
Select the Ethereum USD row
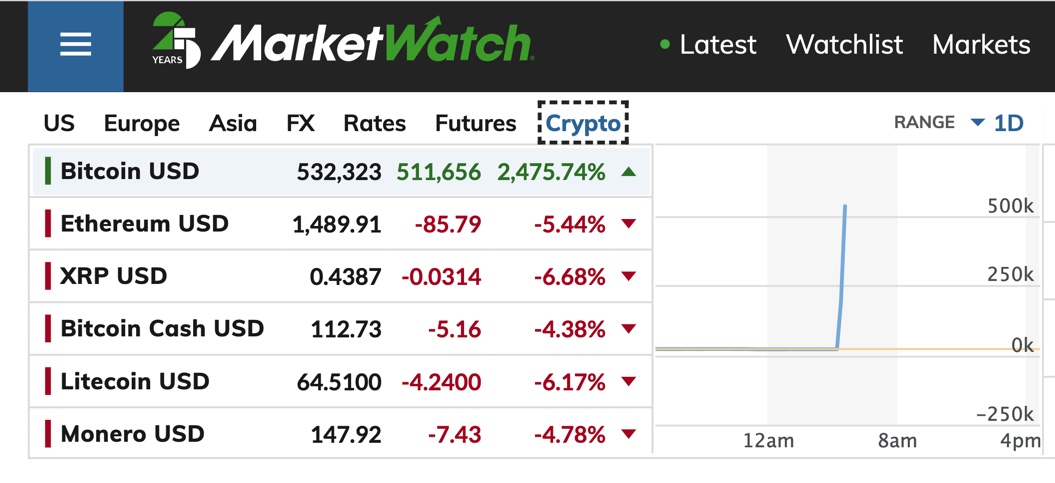(144, 224)
